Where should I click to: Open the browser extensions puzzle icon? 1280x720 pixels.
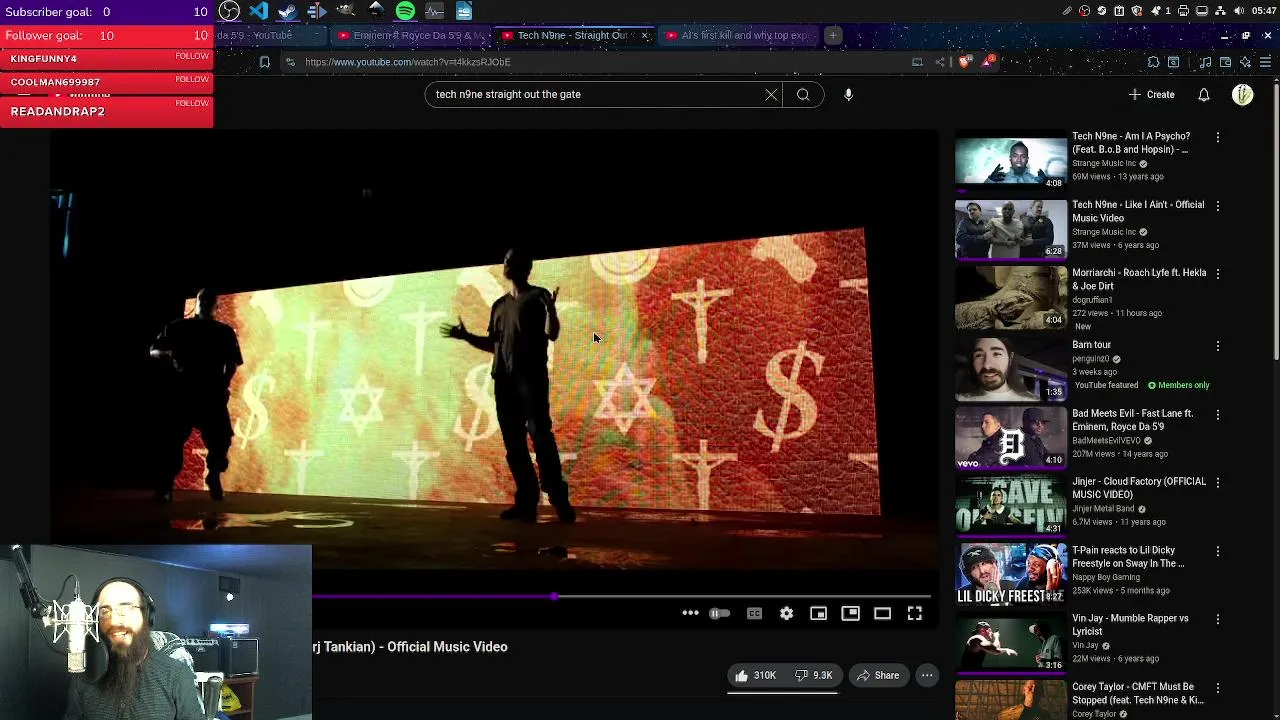coord(1153,62)
